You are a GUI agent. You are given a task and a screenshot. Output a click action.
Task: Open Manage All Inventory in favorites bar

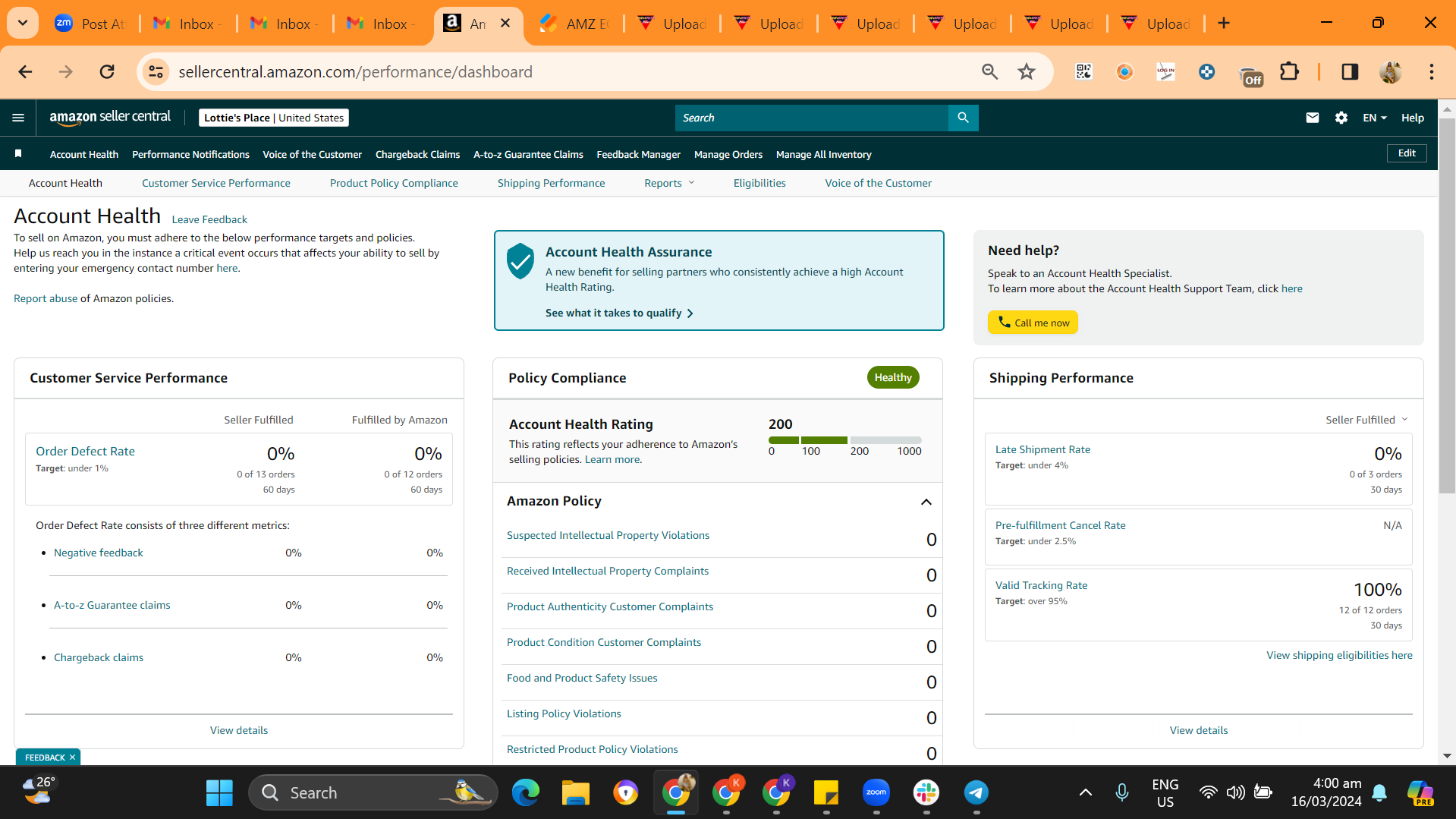(x=823, y=154)
